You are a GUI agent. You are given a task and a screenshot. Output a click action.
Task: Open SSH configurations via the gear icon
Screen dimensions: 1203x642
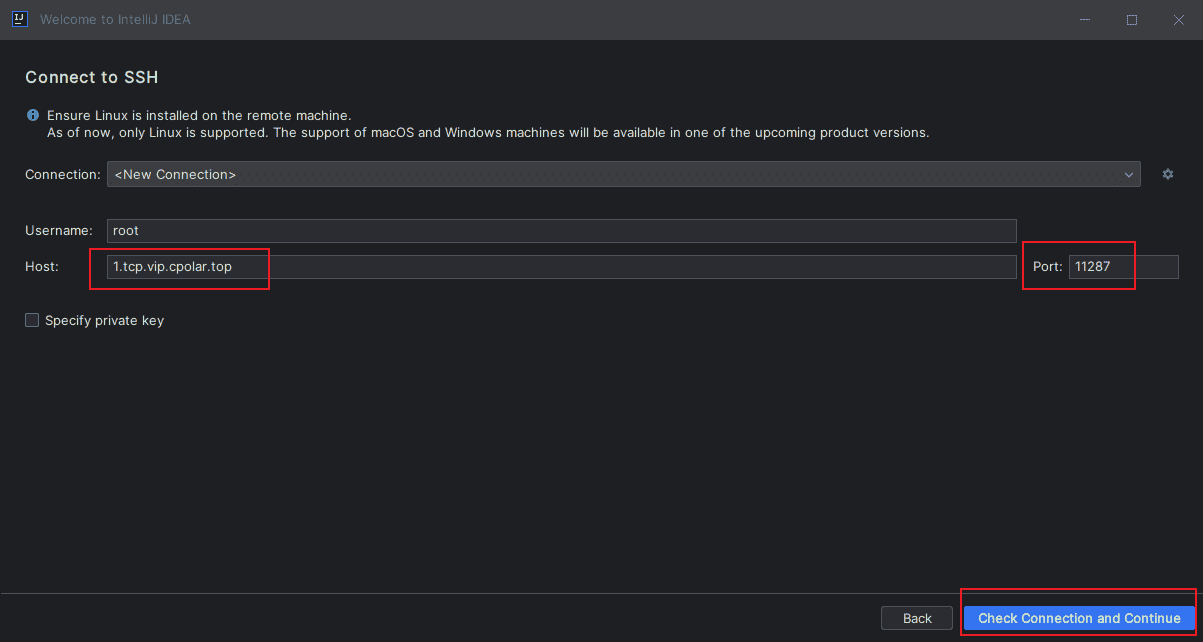[x=1167, y=173]
